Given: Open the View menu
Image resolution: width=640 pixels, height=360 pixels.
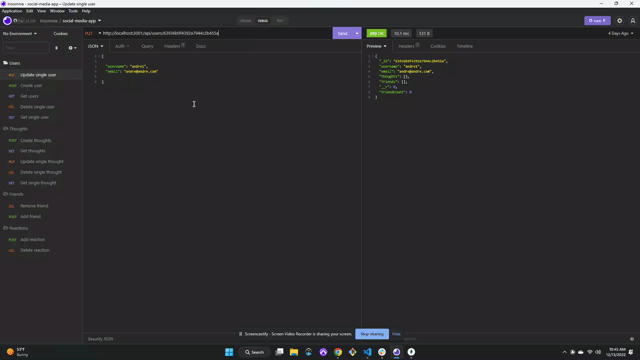Looking at the screenshot, I should tap(41, 11).
